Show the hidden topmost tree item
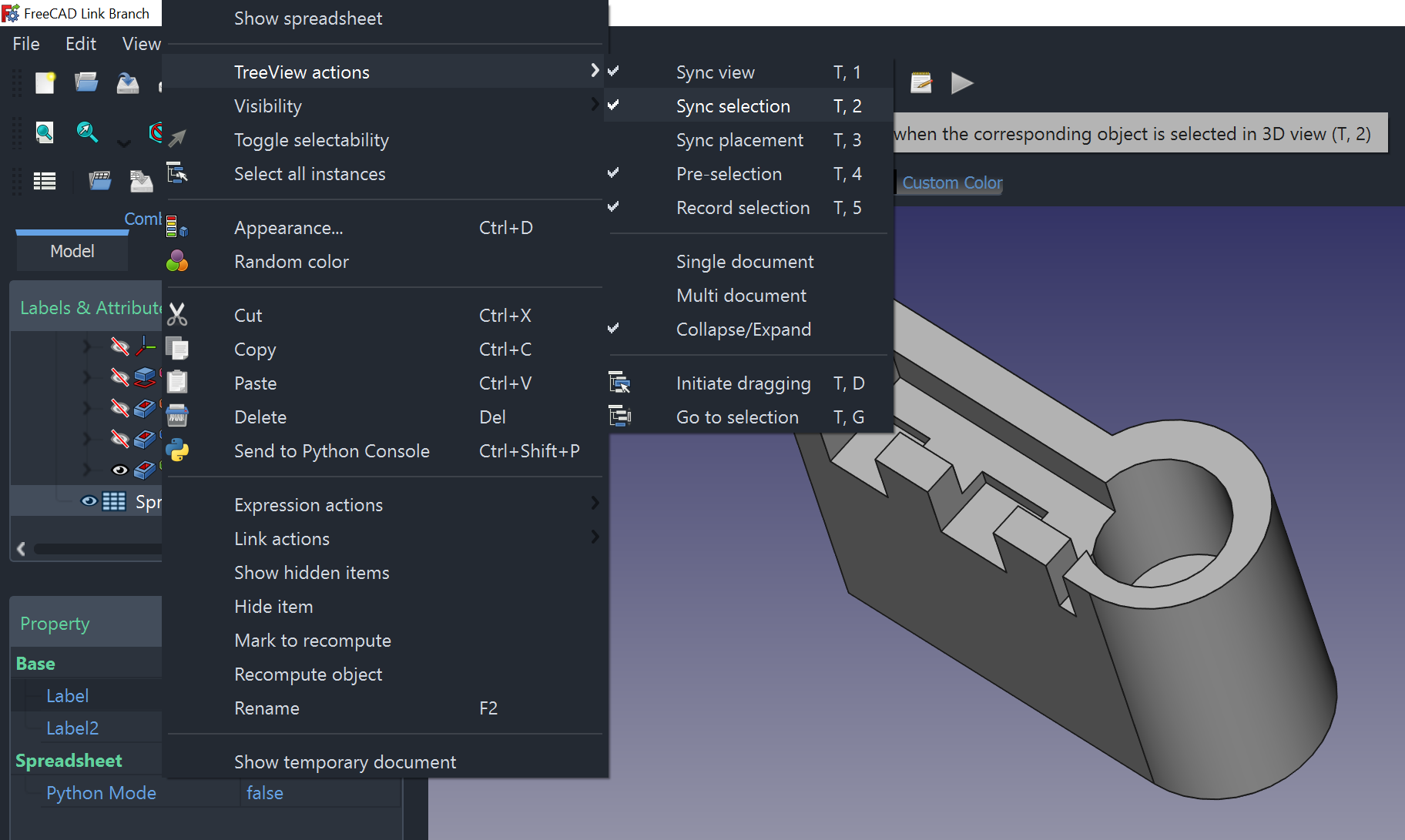The width and height of the screenshot is (1405, 840). (120, 346)
